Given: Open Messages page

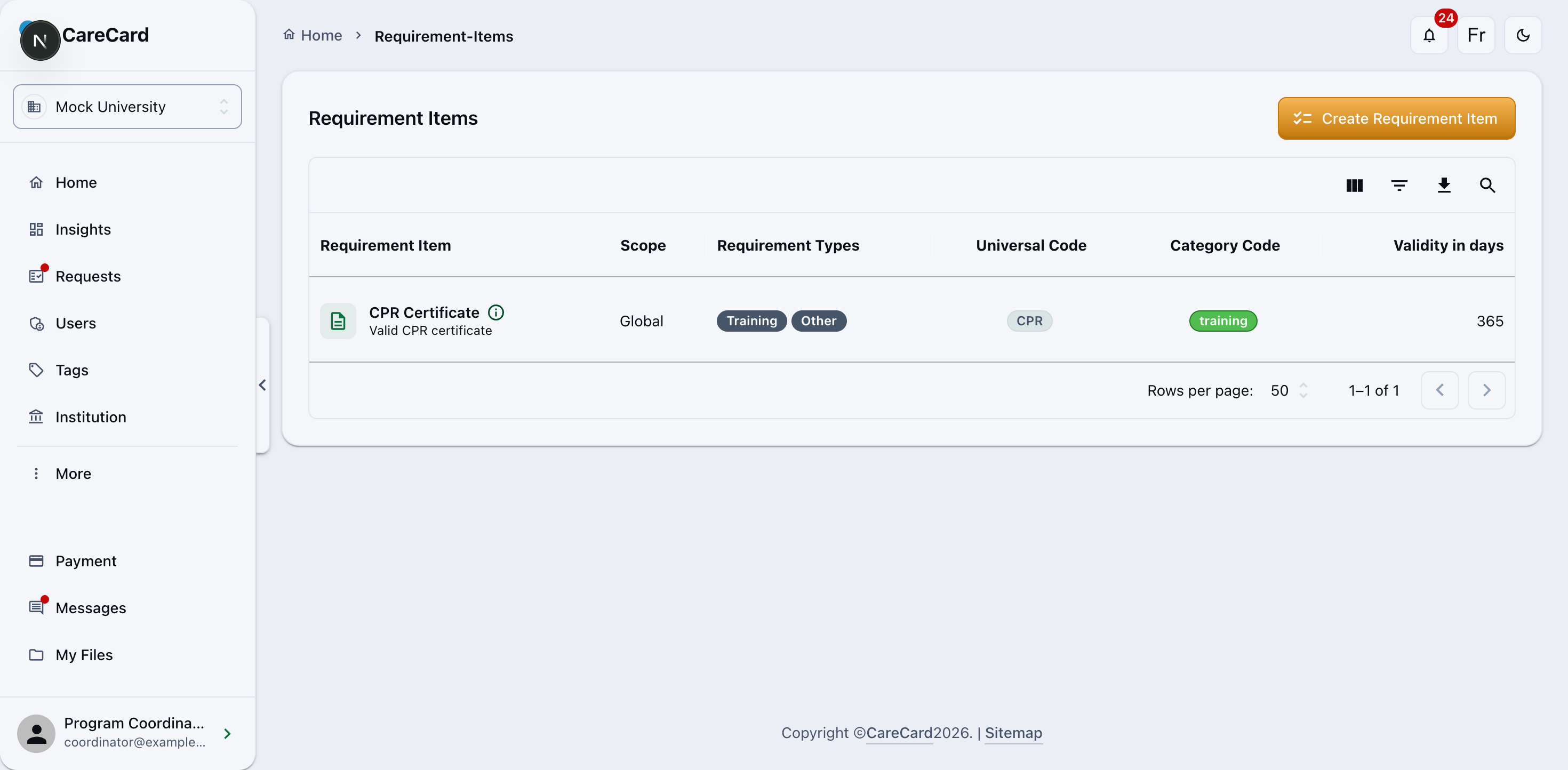Looking at the screenshot, I should [x=127, y=608].
